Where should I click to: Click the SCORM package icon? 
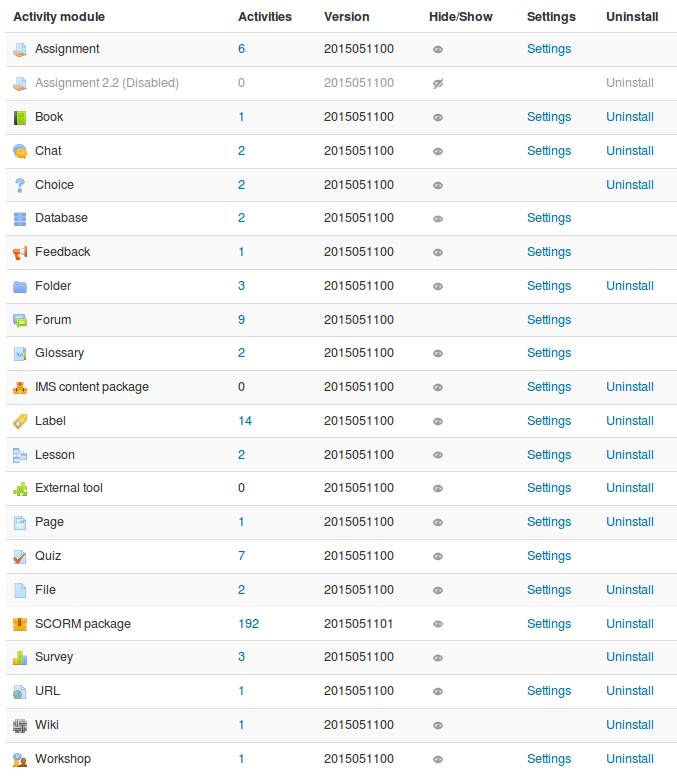20,624
